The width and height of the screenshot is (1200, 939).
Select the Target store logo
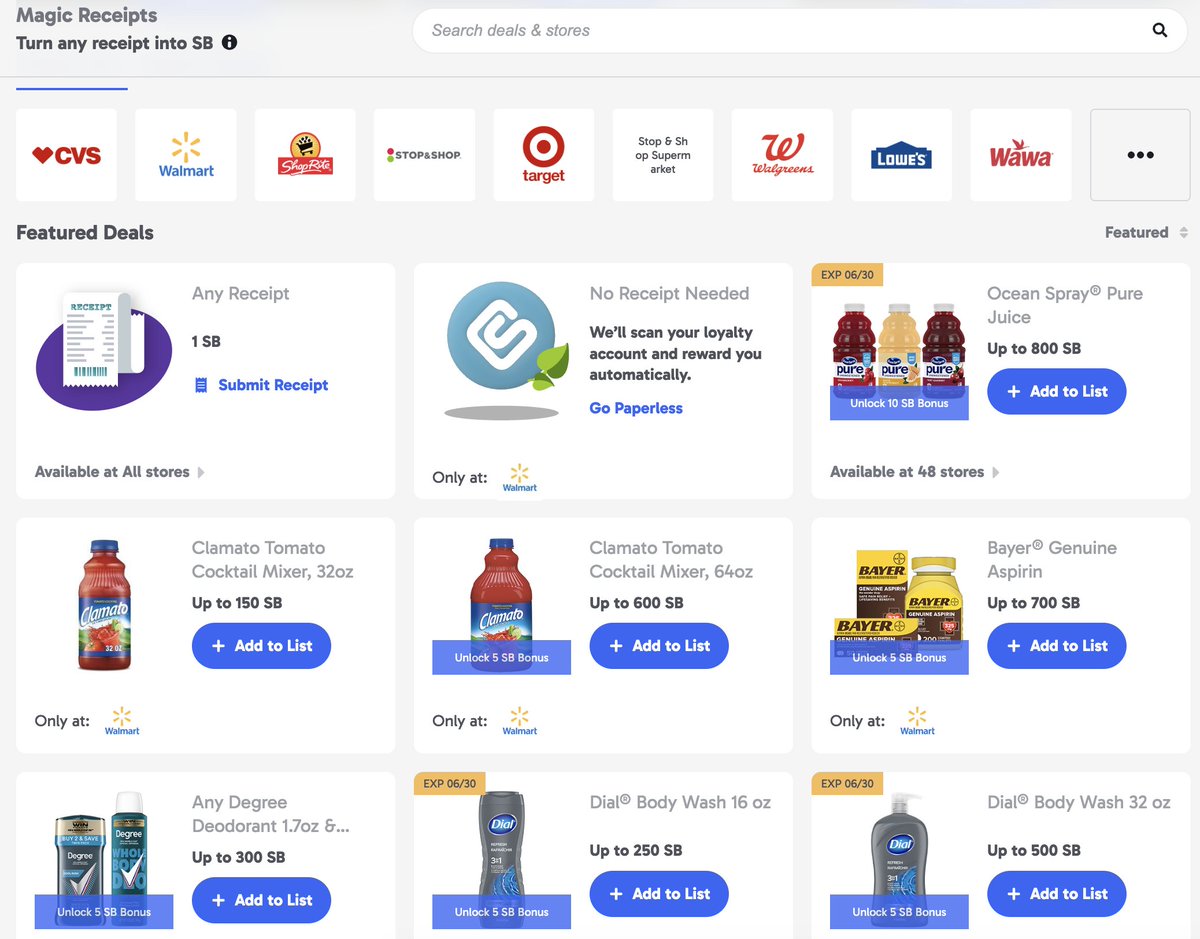click(544, 155)
